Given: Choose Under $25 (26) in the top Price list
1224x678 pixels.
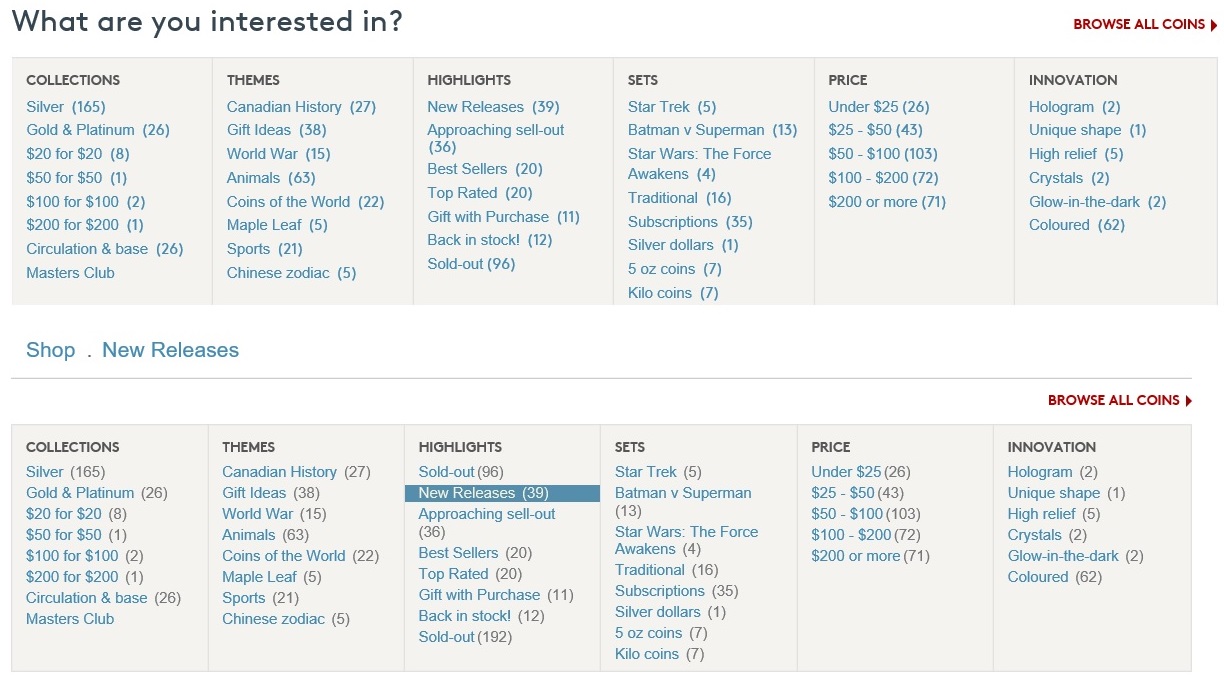Looking at the screenshot, I should [879, 107].
